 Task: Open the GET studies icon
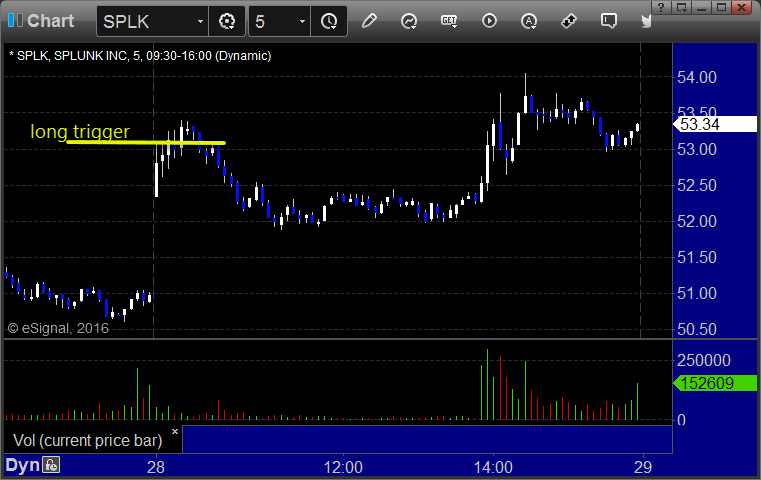pos(449,21)
